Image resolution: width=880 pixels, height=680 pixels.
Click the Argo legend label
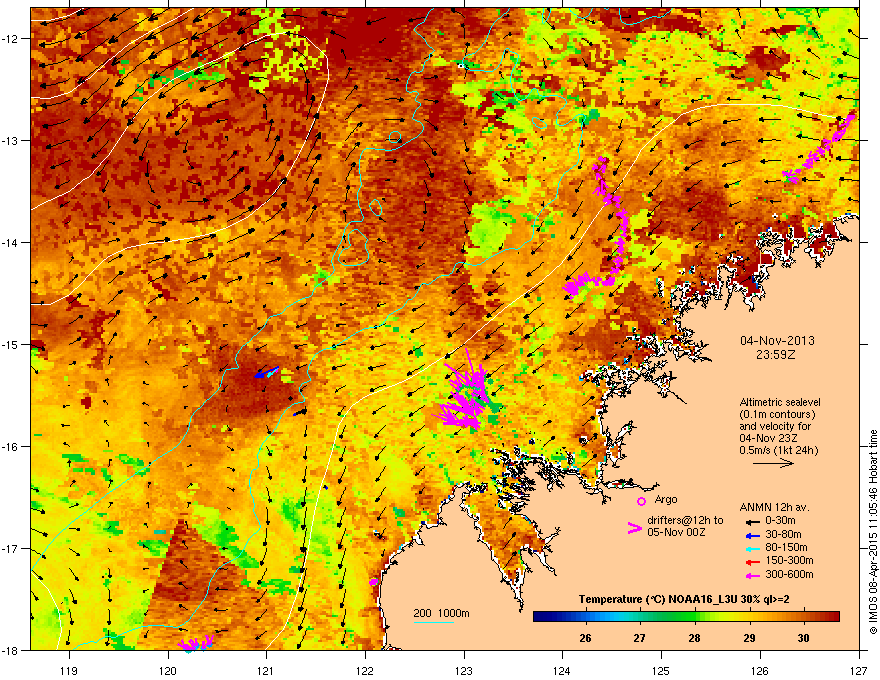tap(666, 499)
